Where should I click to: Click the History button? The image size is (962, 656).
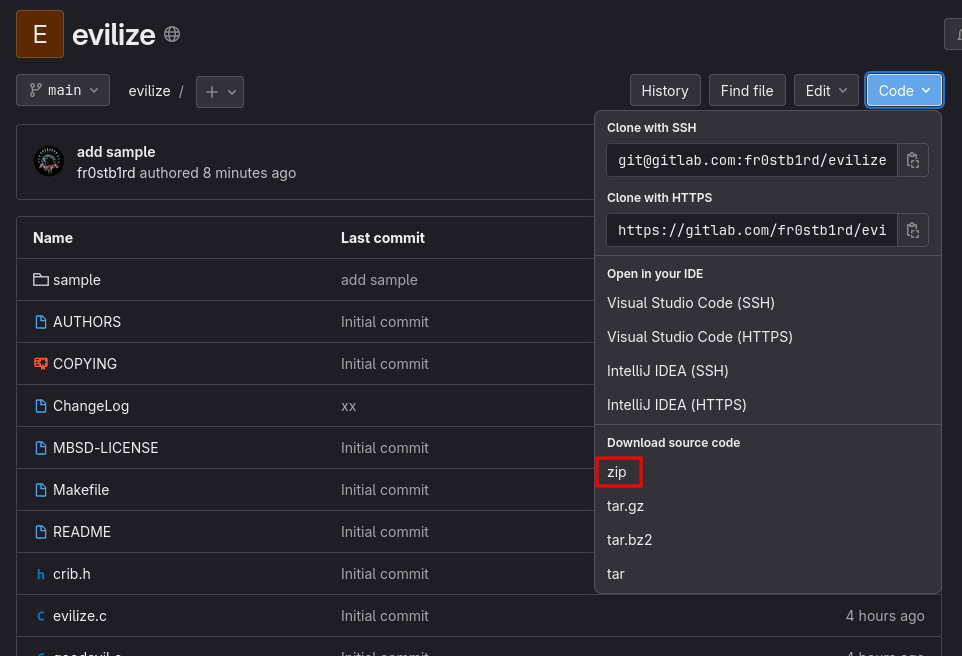(x=664, y=90)
